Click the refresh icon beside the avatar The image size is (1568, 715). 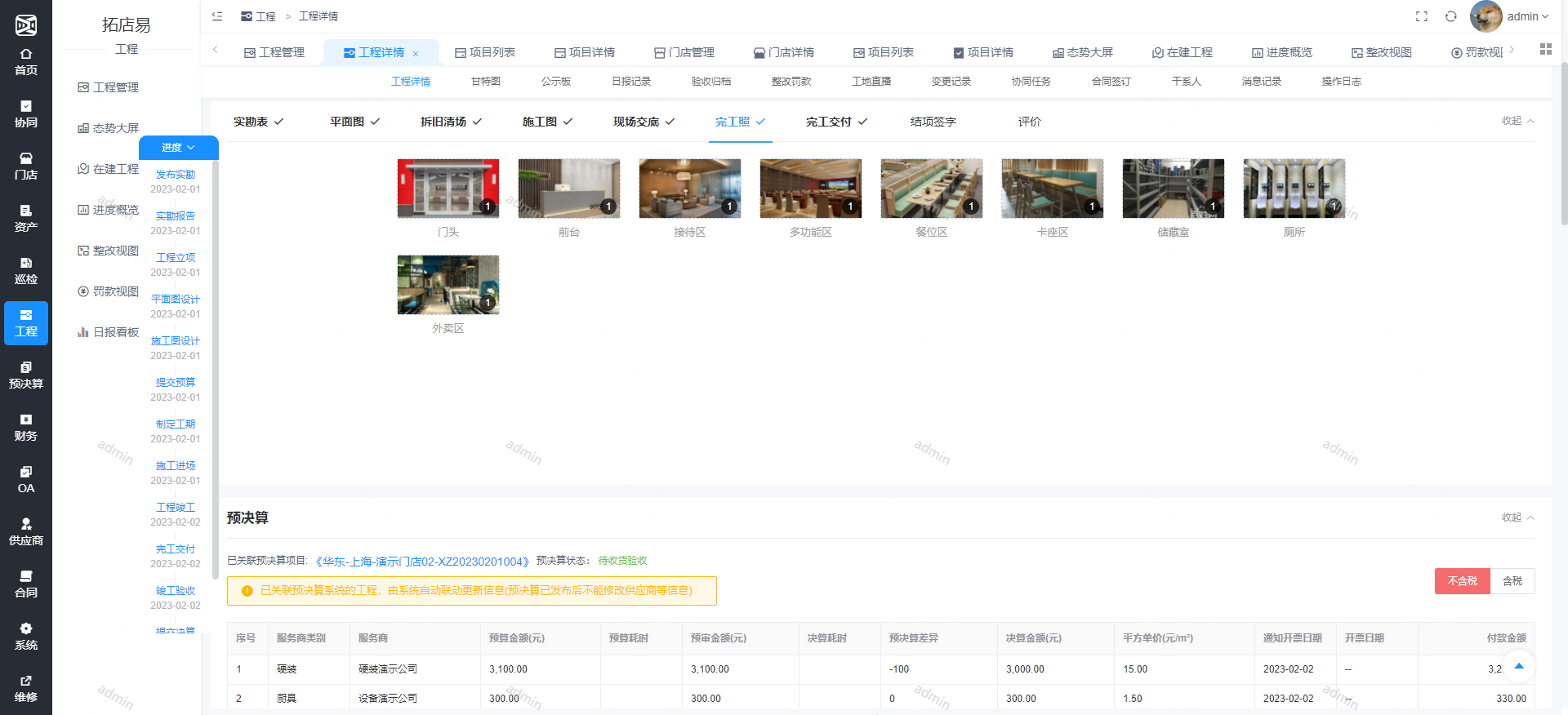1451,16
